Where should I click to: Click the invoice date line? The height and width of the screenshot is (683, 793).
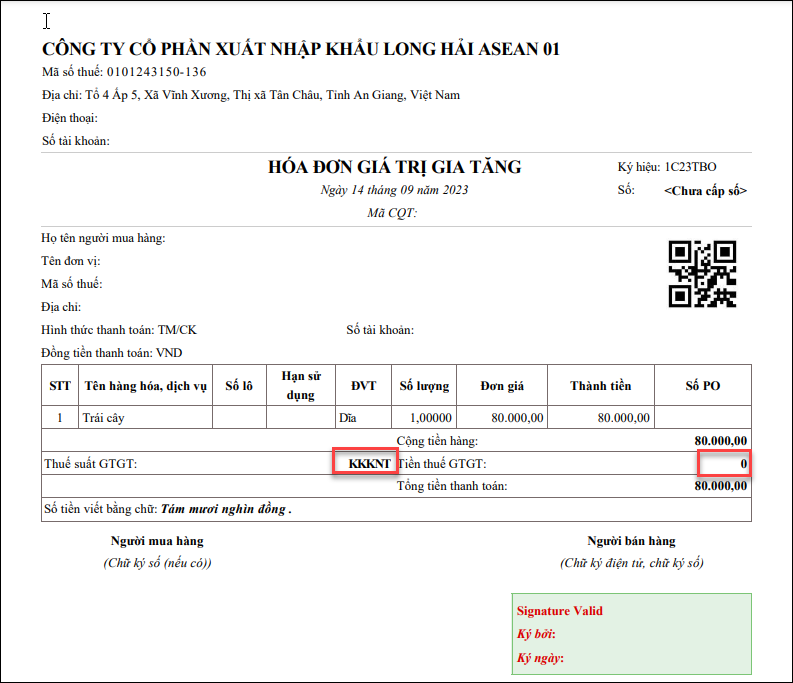pos(394,190)
